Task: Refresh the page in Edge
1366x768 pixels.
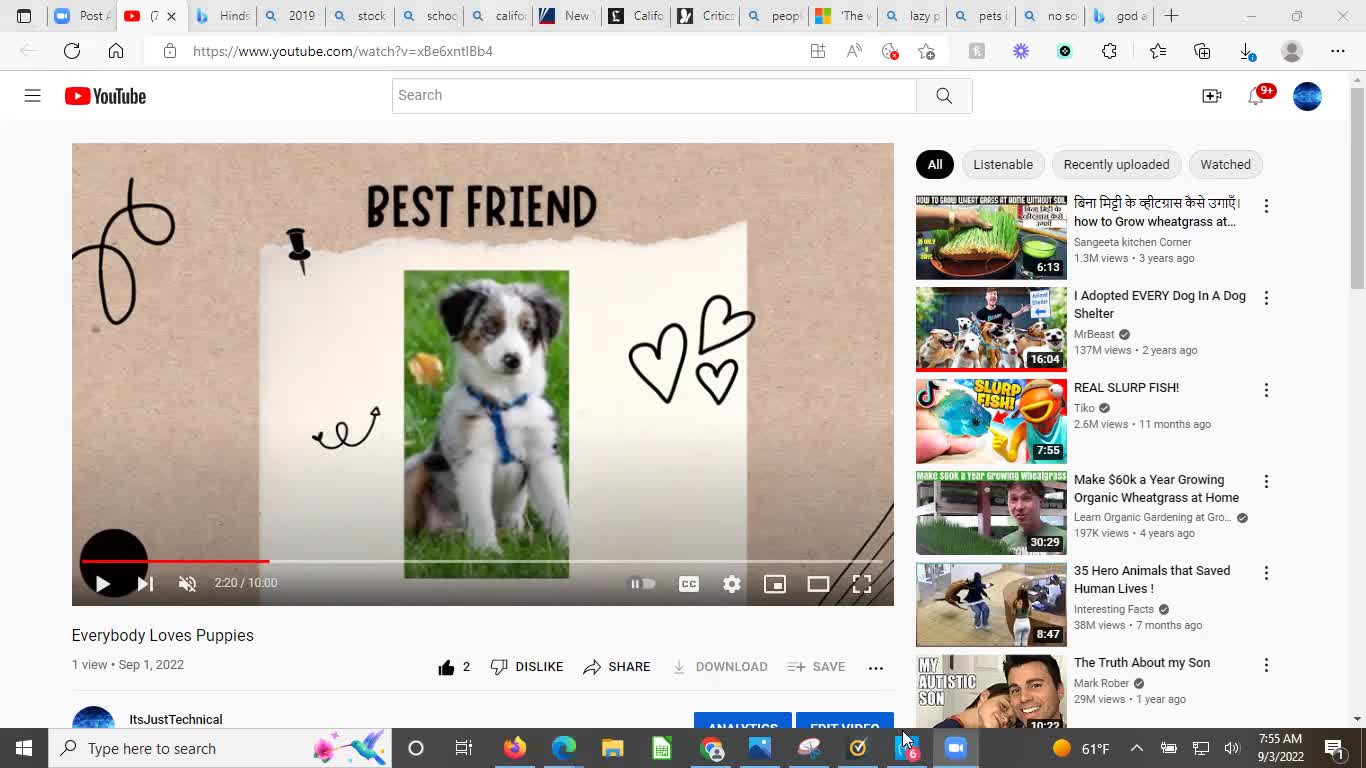Action: click(x=72, y=51)
